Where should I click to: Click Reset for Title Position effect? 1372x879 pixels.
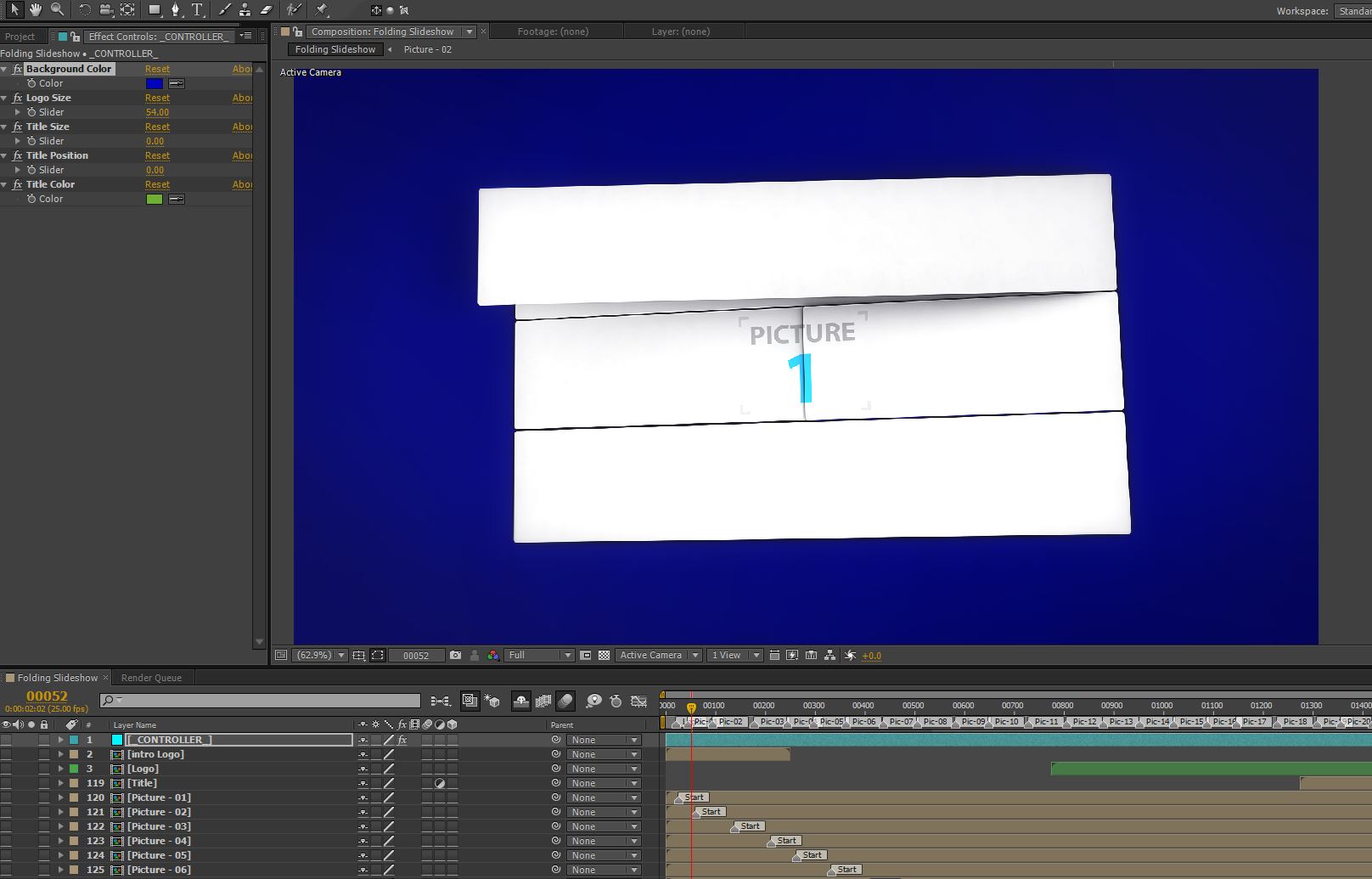click(157, 155)
